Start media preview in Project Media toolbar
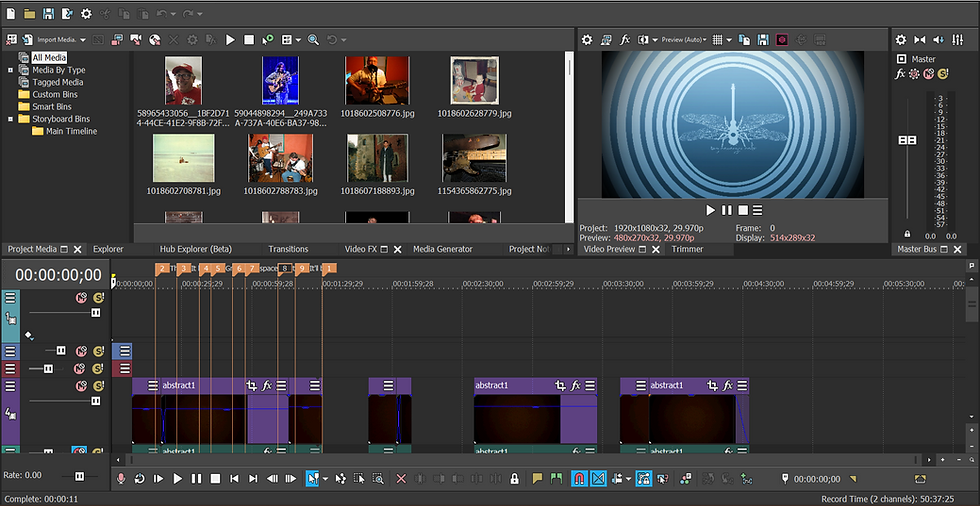 [x=230, y=40]
